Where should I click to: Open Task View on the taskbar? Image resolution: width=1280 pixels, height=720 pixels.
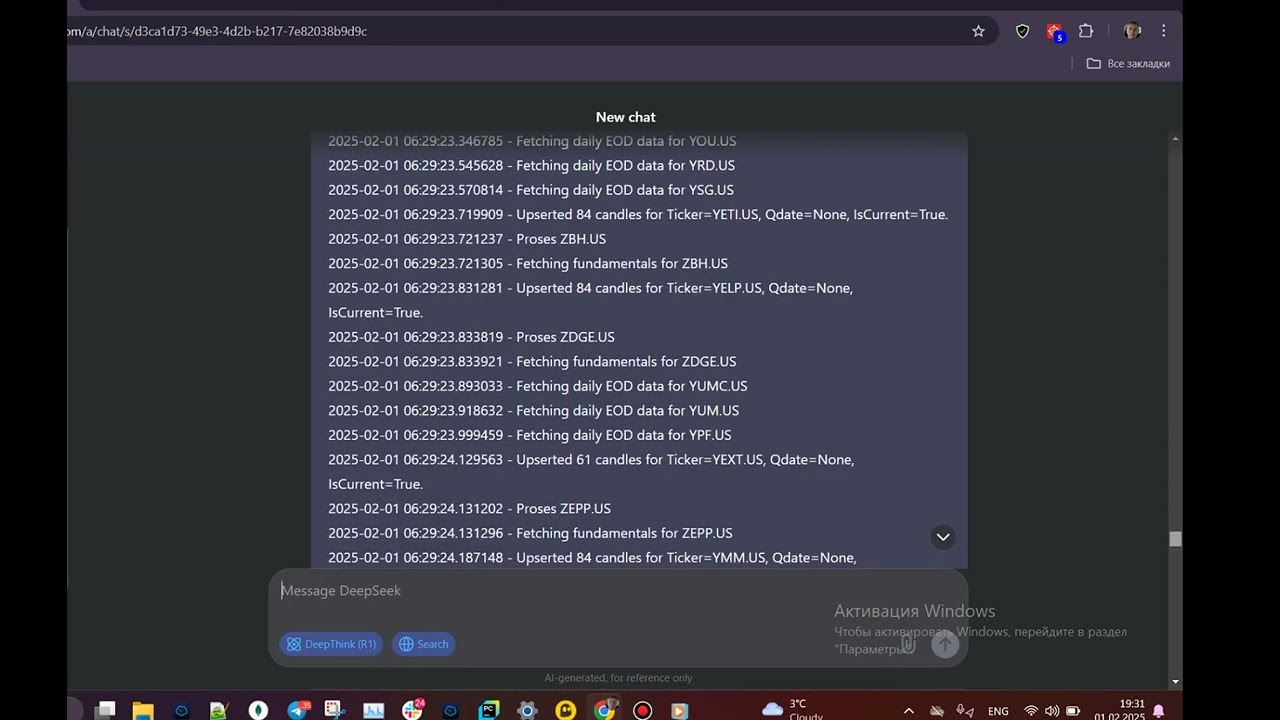point(105,711)
